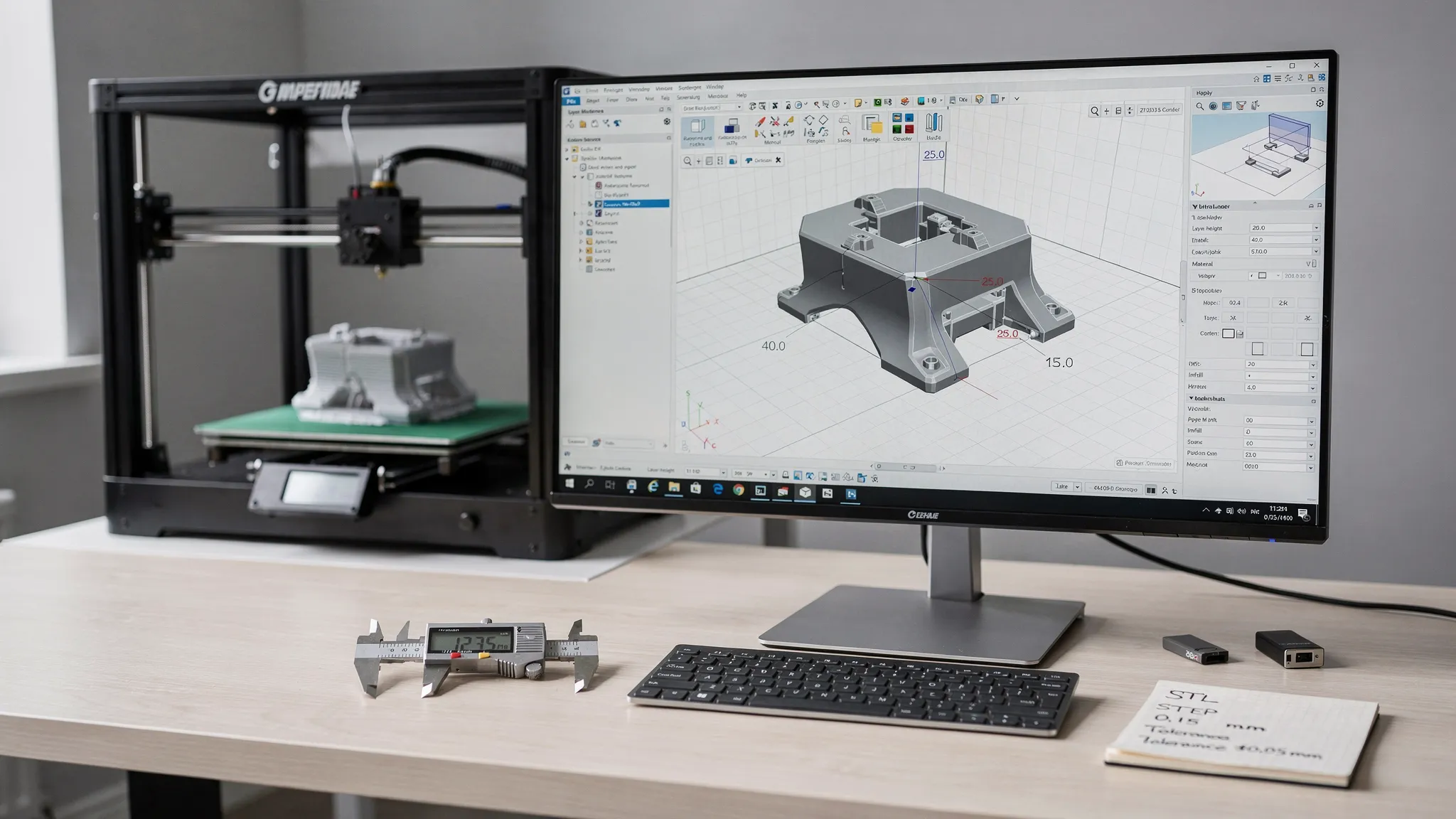Click the button at viewport bottom right
Screen dimensions: 1456x819
click(x=1144, y=463)
